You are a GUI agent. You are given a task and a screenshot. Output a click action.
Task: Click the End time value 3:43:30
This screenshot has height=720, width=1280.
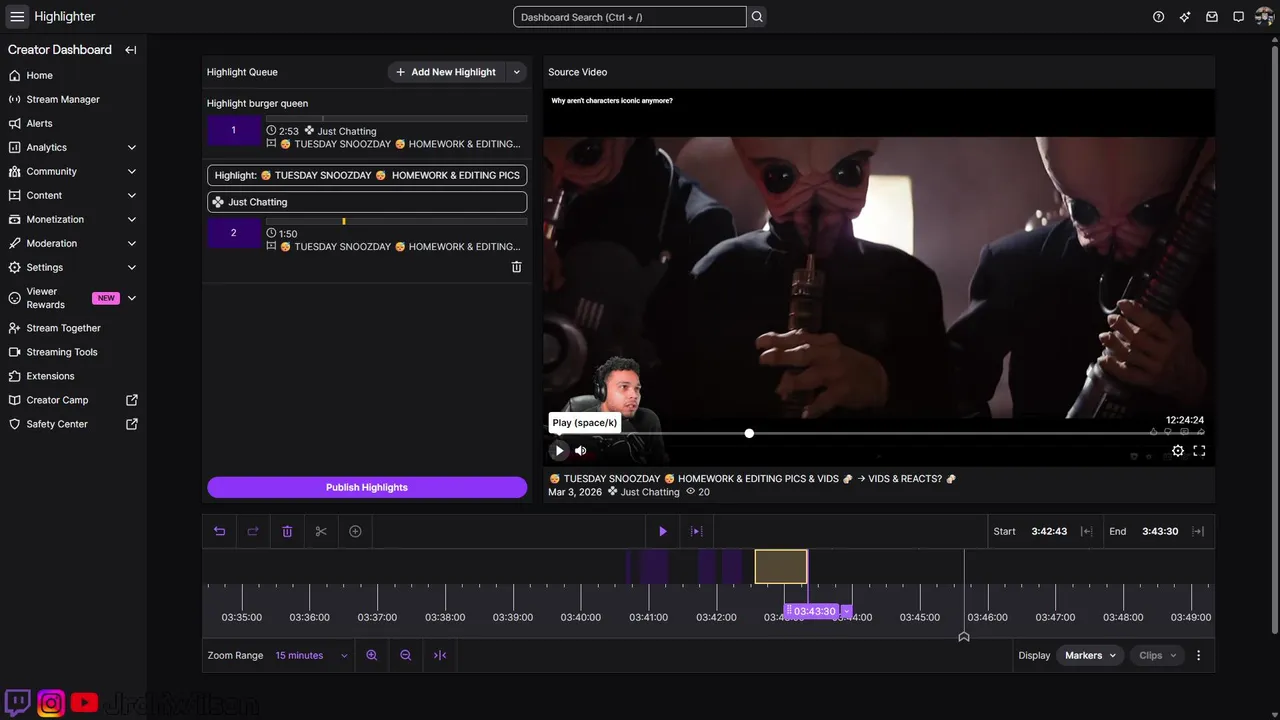(1160, 531)
